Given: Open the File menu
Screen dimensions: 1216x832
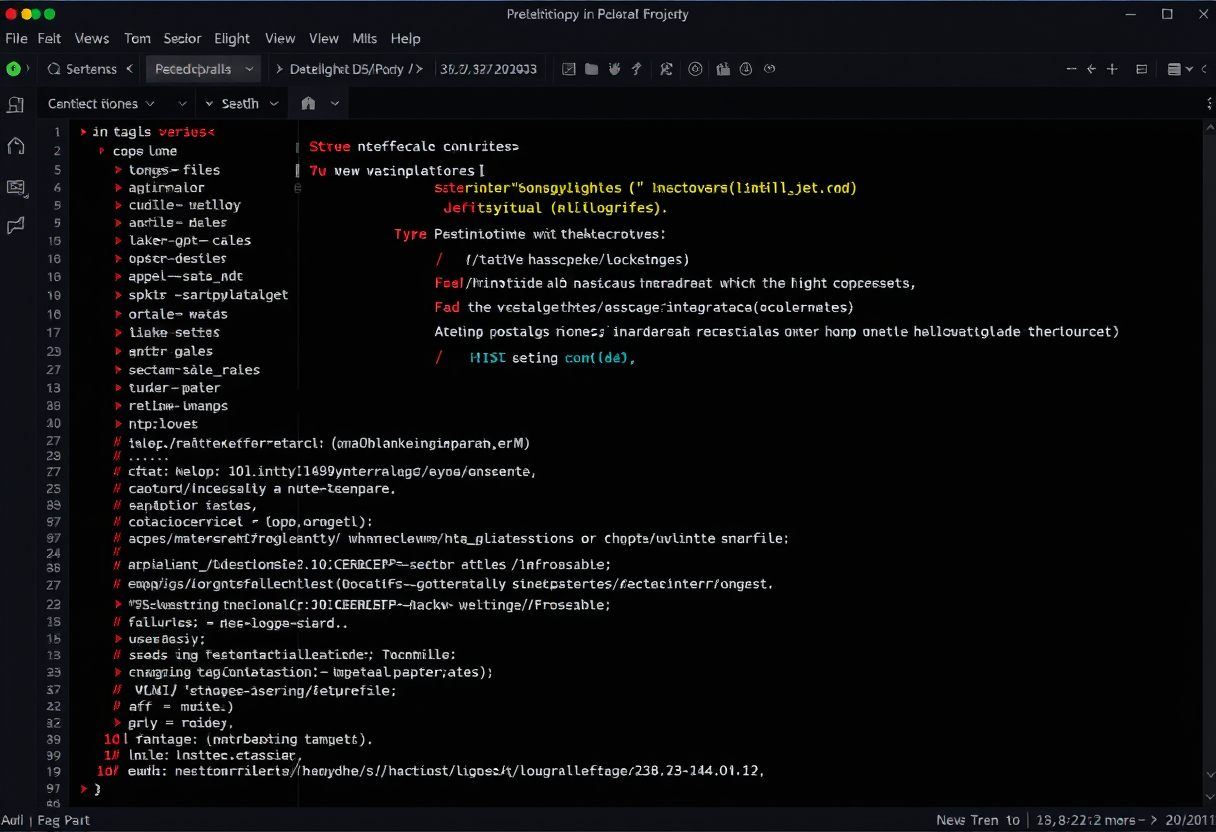Looking at the screenshot, I should pos(16,38).
